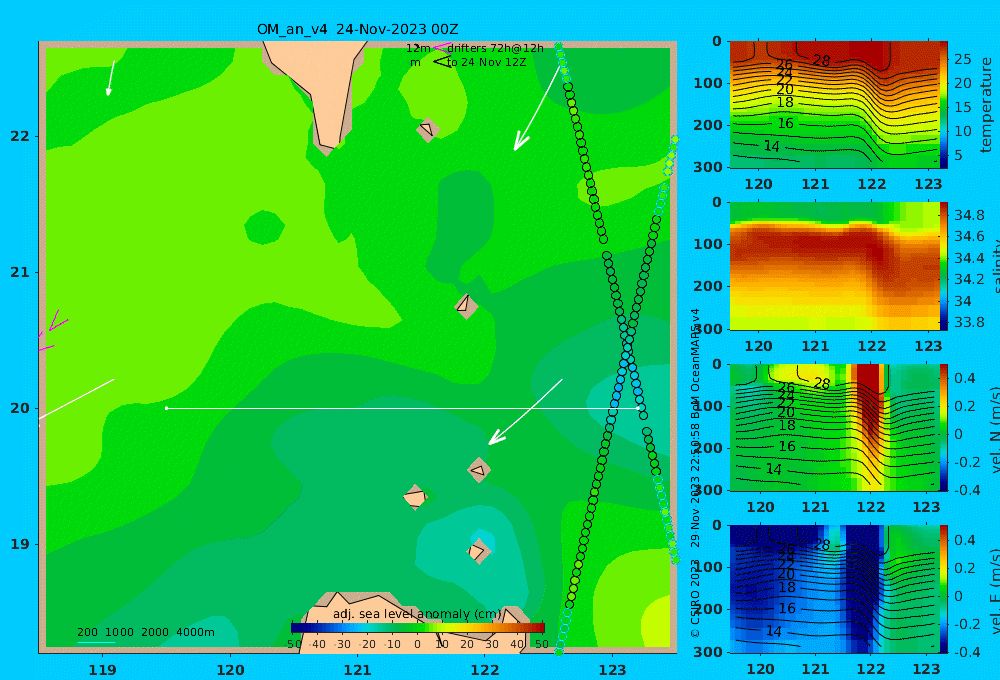Screen dimensions: 1000x680
Task: Open the vel. N cross-section panel
Action: pos(835,427)
